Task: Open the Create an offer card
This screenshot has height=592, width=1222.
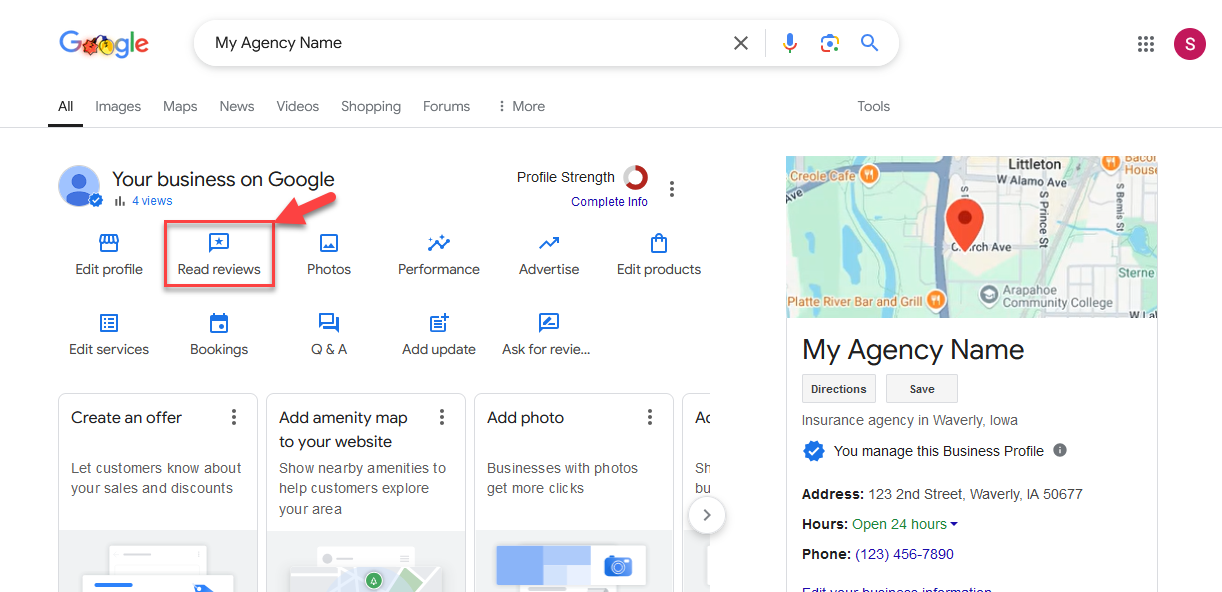Action: [158, 492]
